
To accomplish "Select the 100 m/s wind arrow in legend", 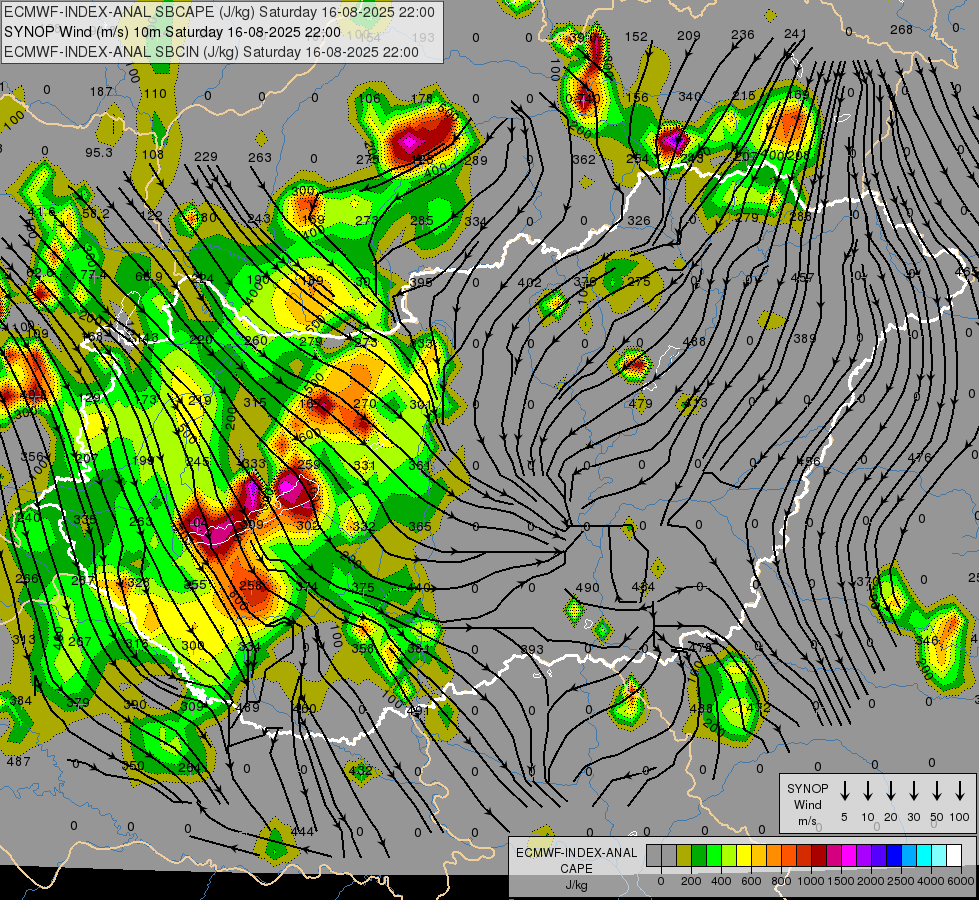I will pyautogui.click(x=960, y=791).
